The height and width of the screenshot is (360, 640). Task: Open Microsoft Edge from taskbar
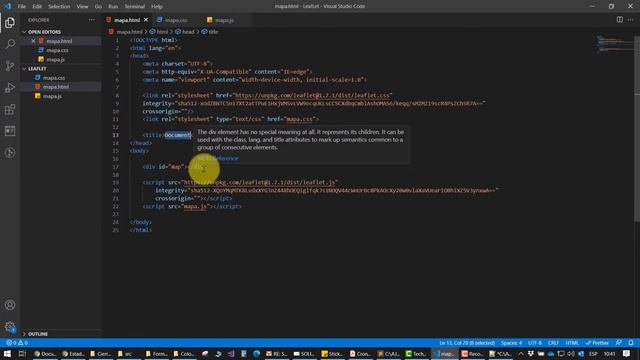pyautogui.click(x=256, y=353)
